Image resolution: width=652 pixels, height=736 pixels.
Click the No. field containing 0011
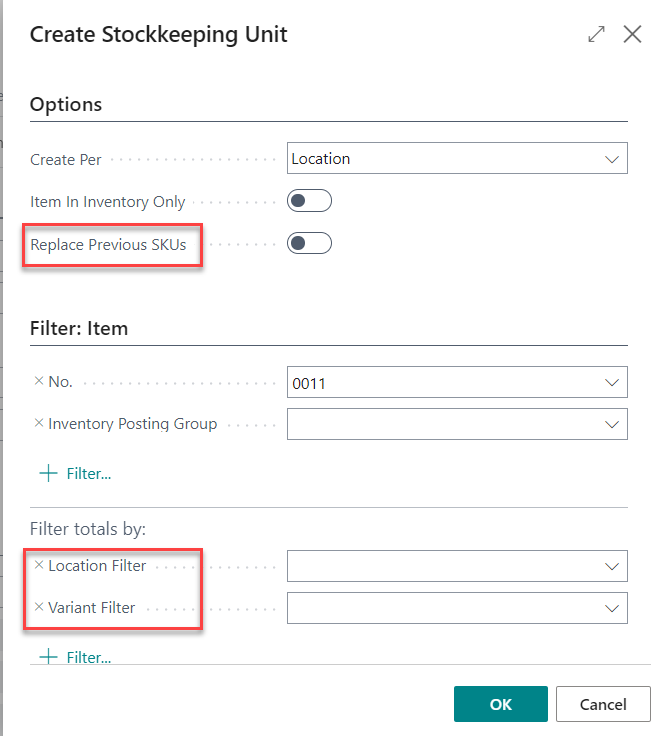pyautogui.click(x=440, y=382)
